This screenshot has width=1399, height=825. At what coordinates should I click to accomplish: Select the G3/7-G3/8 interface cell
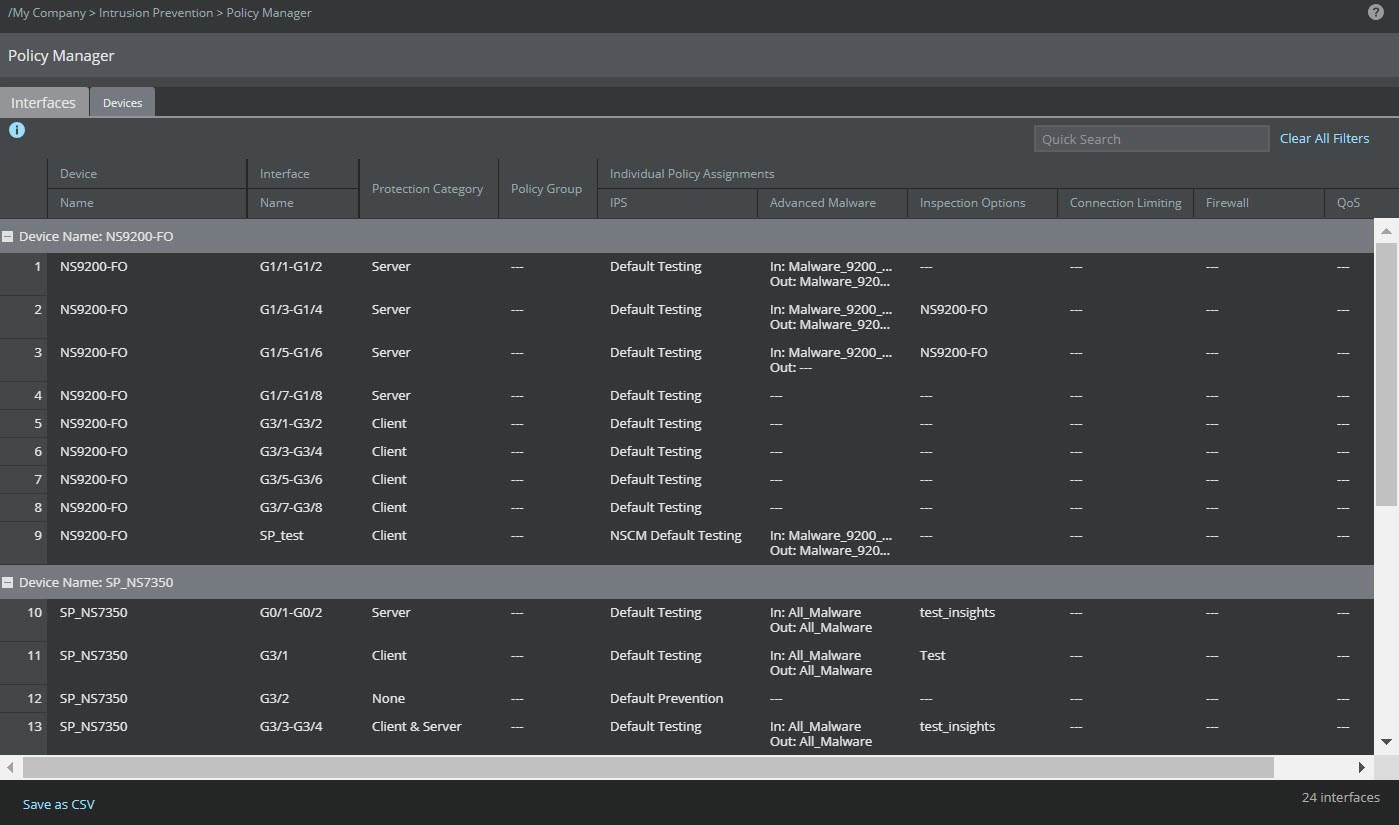coord(291,508)
